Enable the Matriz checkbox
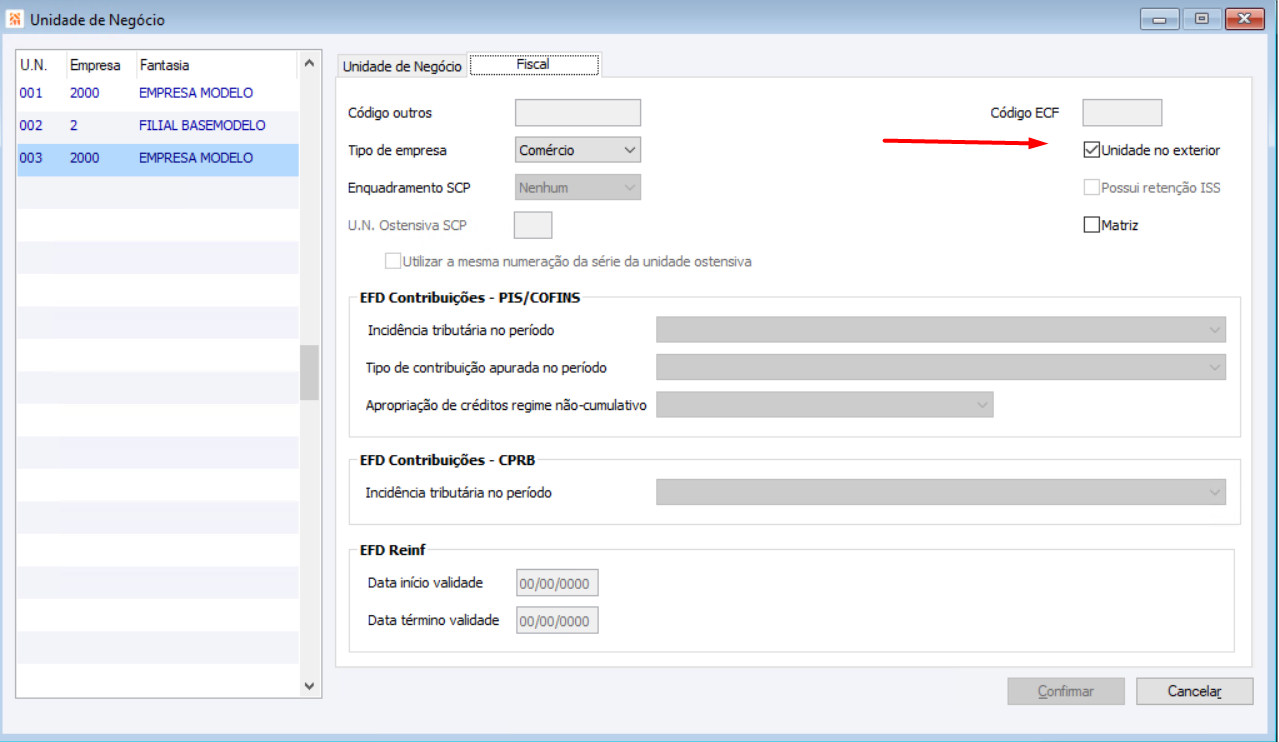Screen dimensions: 1279x742 click(1092, 225)
